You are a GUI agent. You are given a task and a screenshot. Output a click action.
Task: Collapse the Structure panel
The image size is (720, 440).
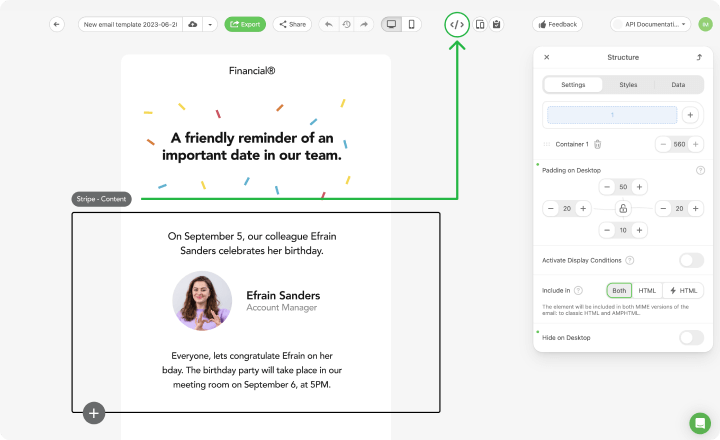click(x=699, y=57)
